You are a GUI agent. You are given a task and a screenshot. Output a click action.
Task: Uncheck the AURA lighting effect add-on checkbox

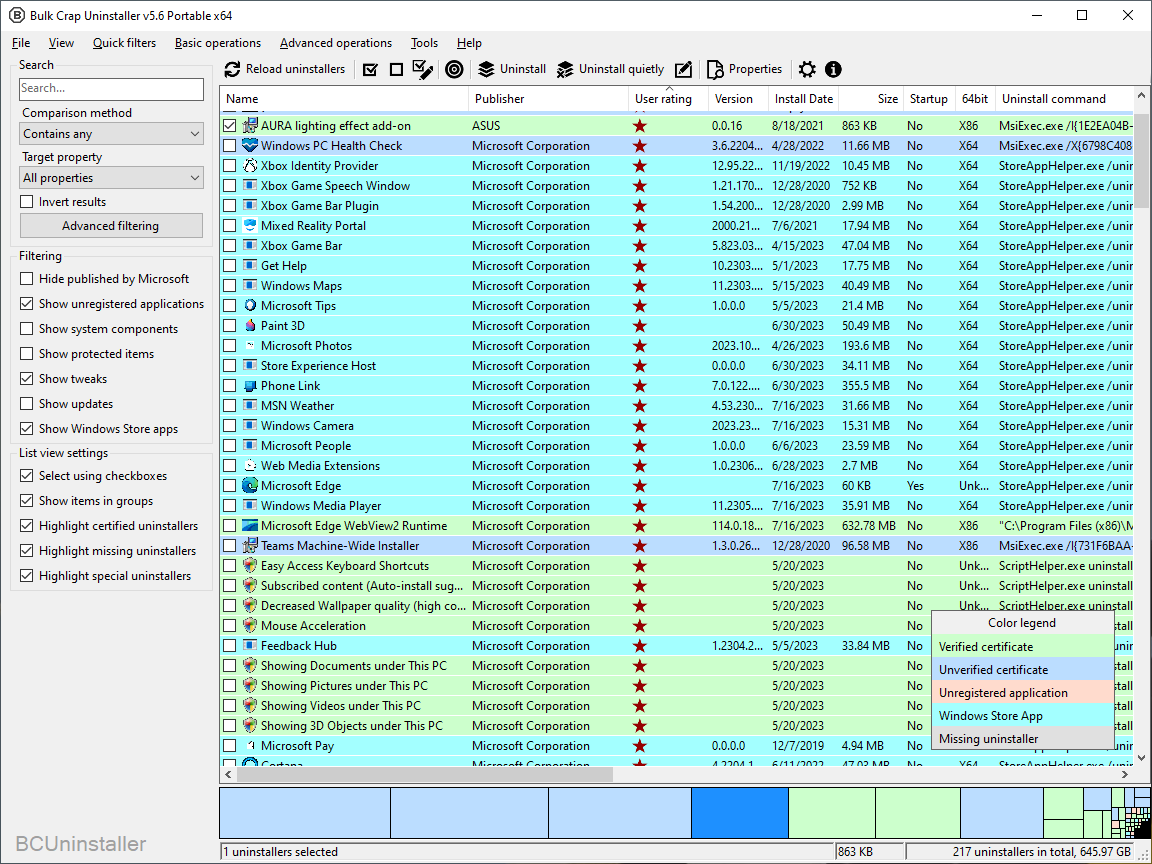coord(230,126)
